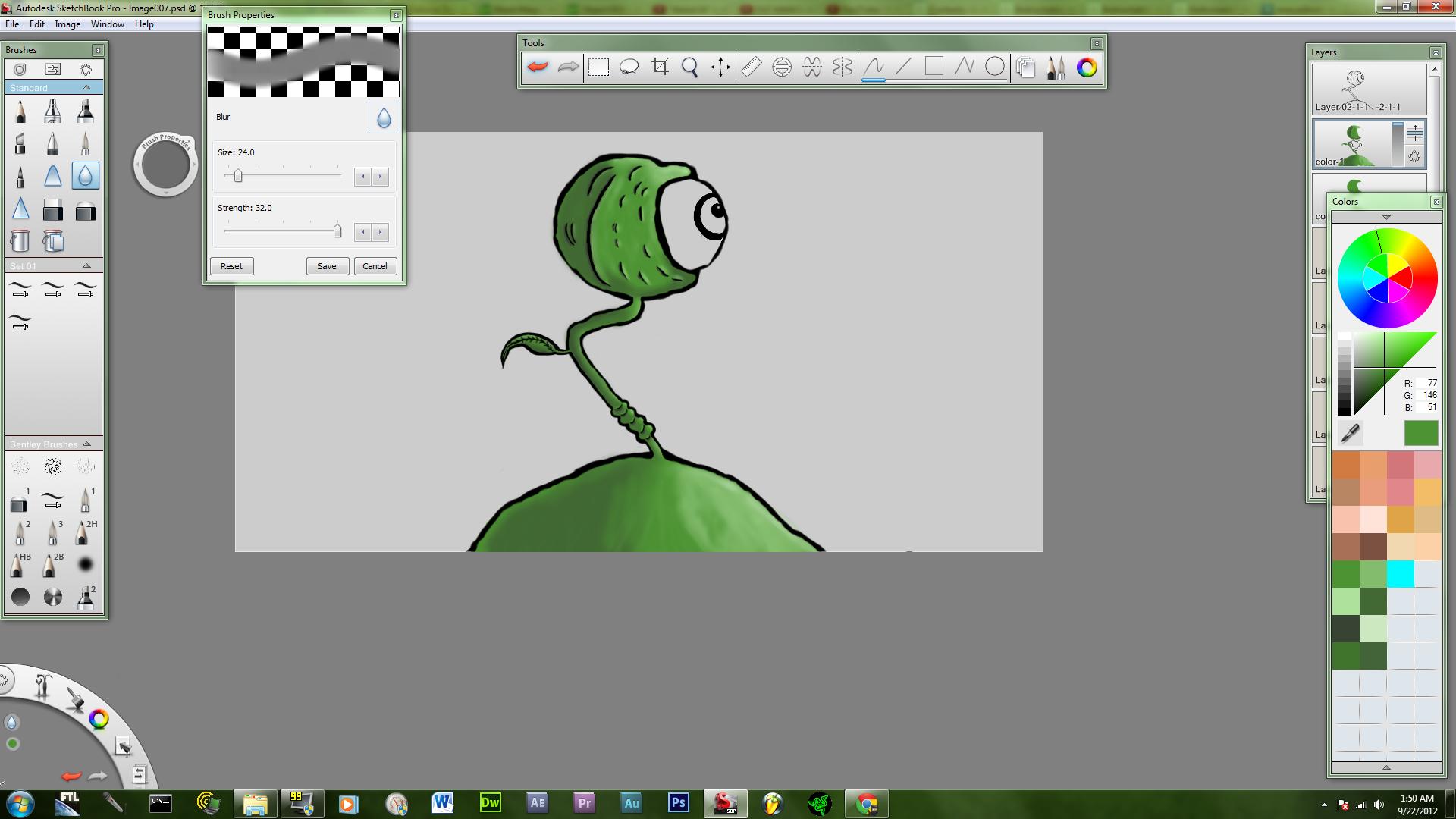This screenshot has width=1456, height=819.
Task: Select Layer 02-1-1 thumbnail in Layers
Action: (1370, 89)
